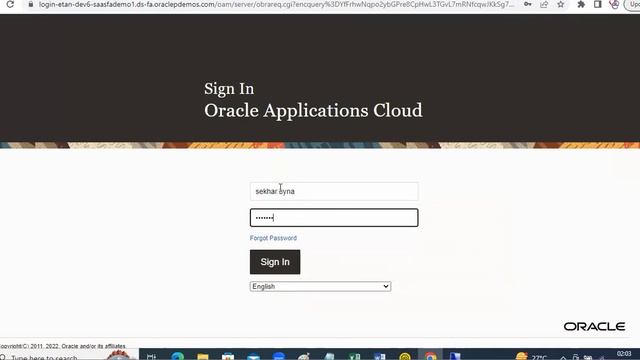Open the saved passwords key icon
640x360 pixels.
528,4
